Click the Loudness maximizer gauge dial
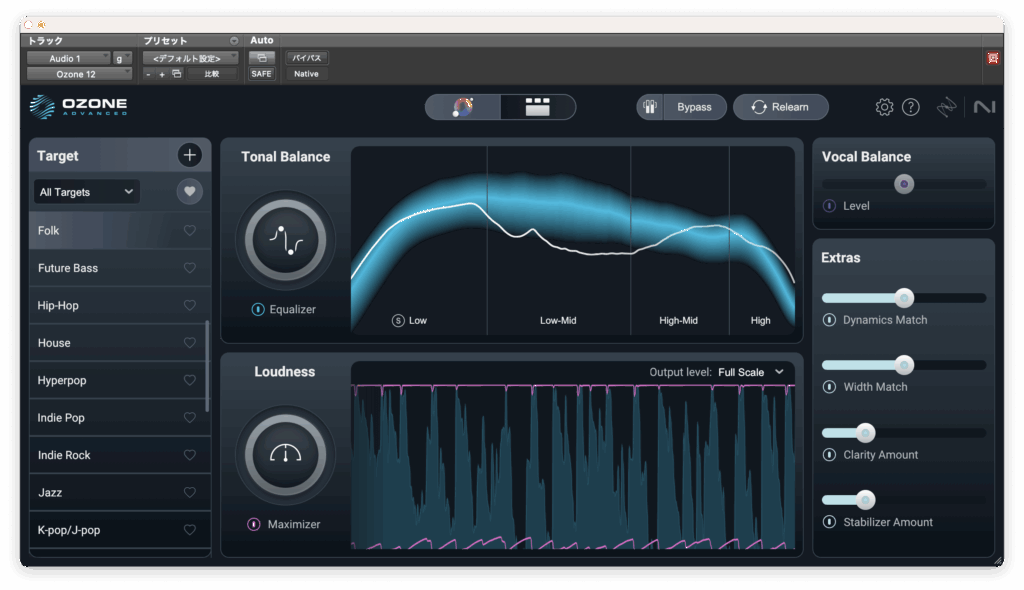The height and width of the screenshot is (590, 1024). coord(285,455)
